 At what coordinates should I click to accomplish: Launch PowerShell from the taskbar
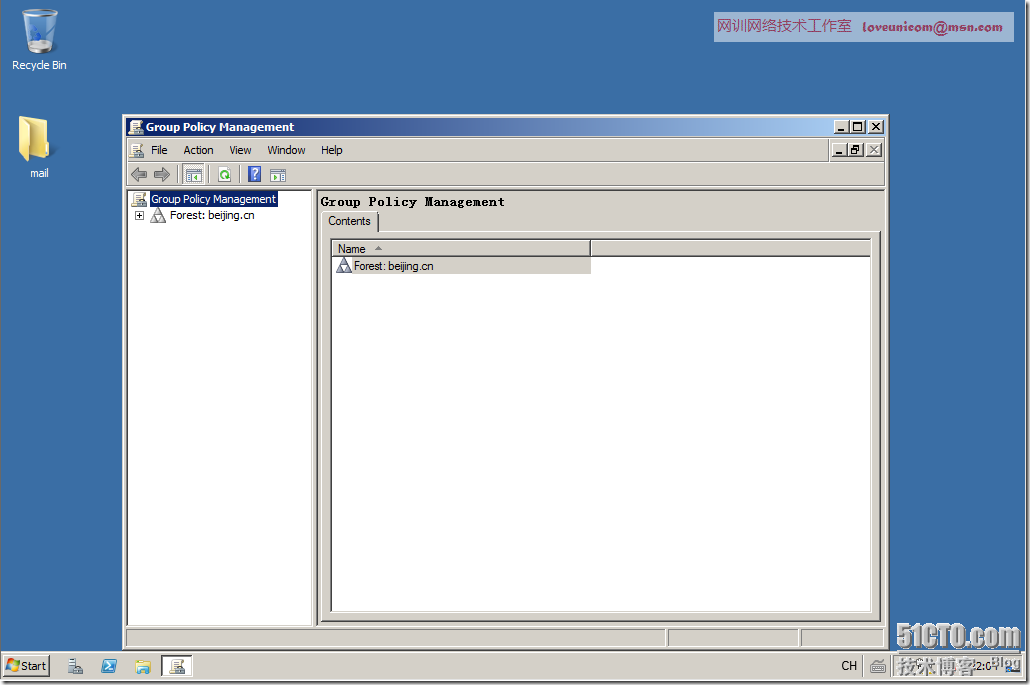pyautogui.click(x=109, y=666)
